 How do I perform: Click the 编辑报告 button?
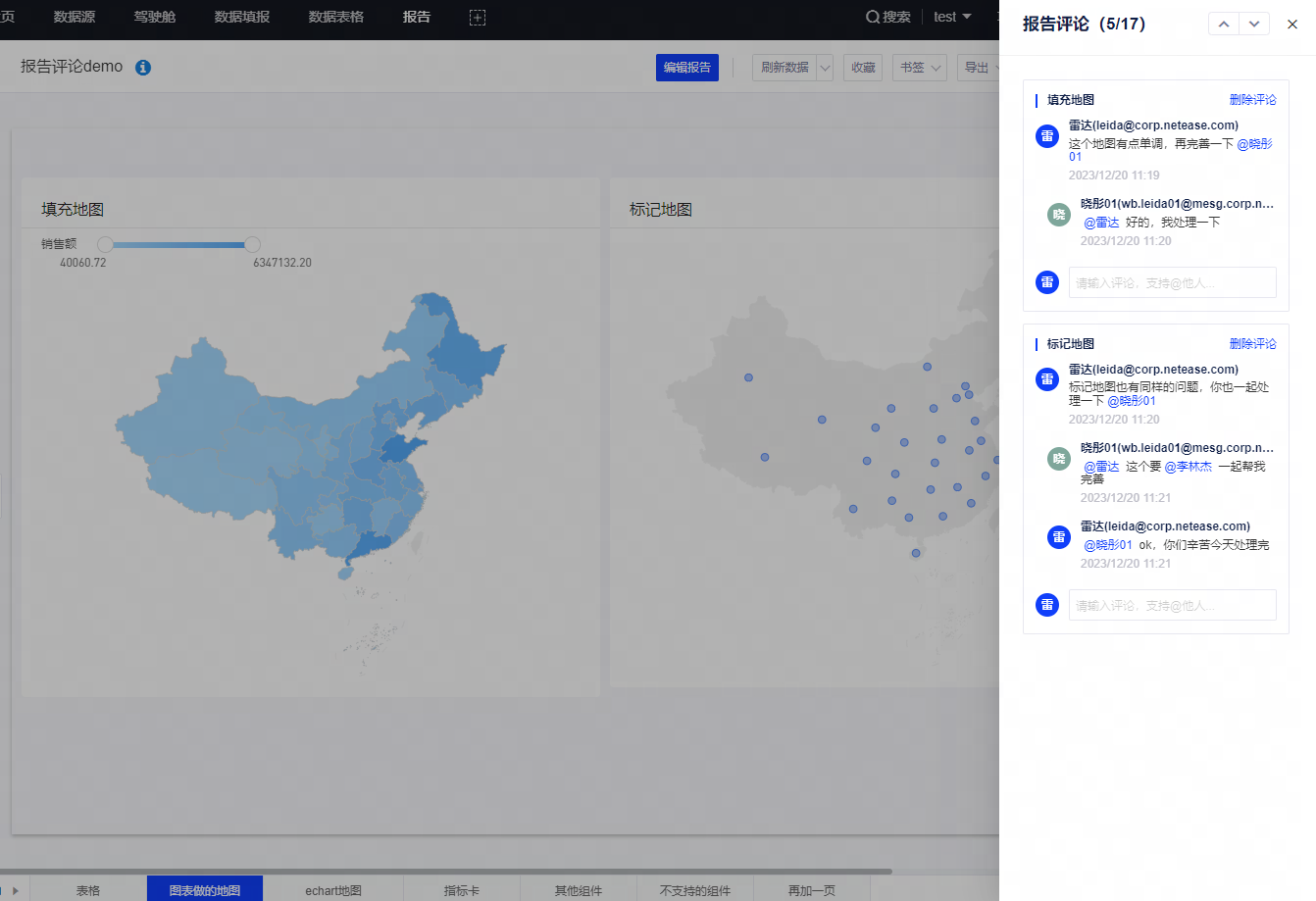pyautogui.click(x=686, y=68)
